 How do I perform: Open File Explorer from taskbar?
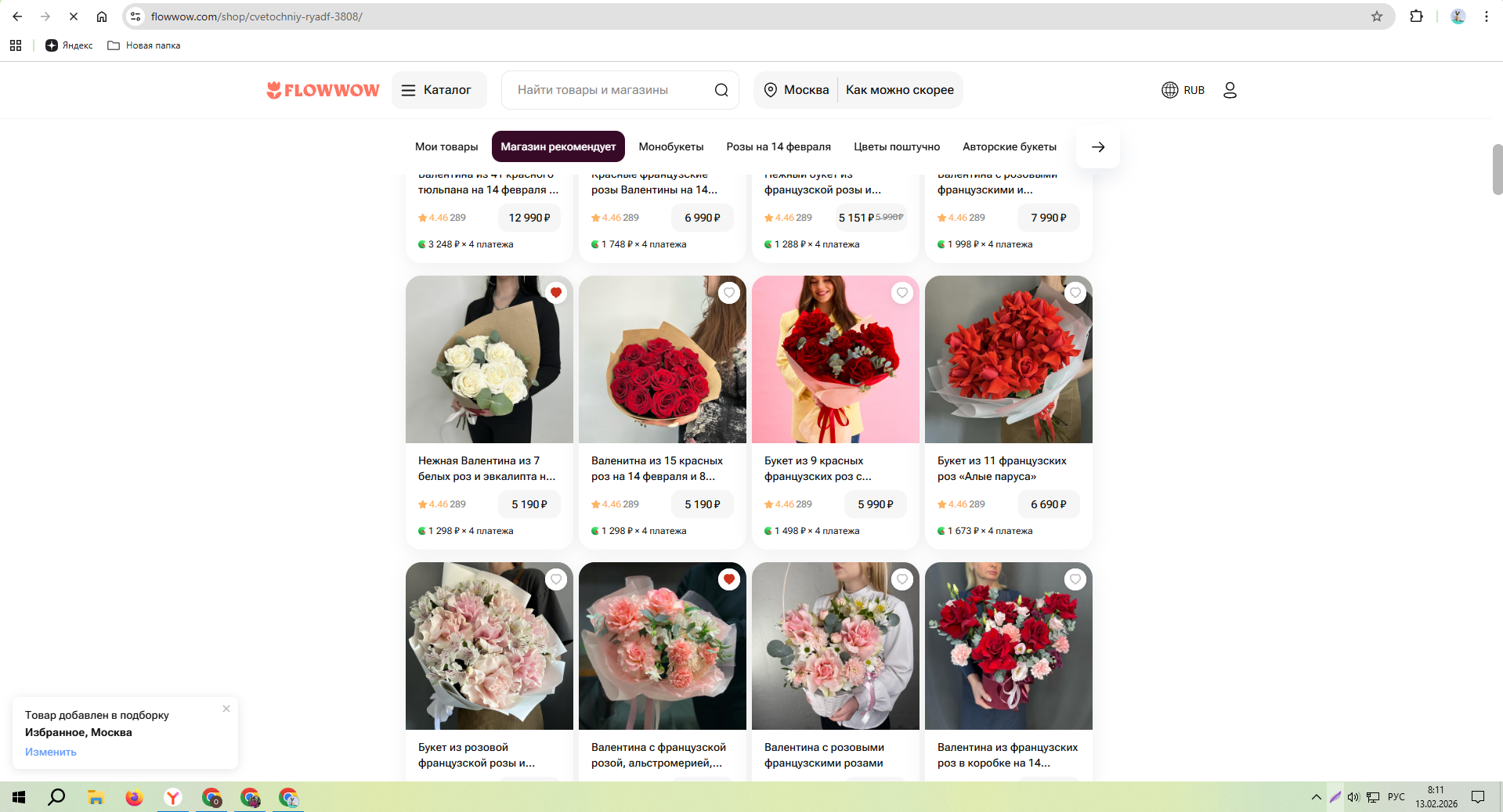(x=96, y=797)
